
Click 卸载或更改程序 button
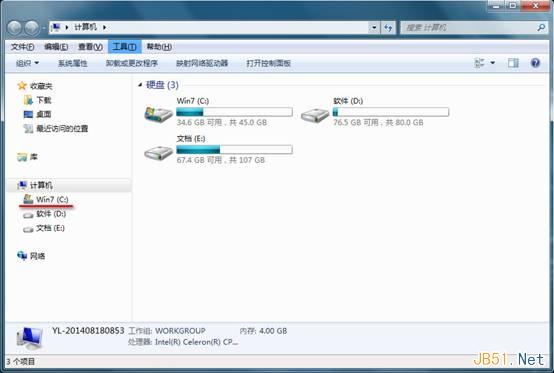tap(132, 63)
